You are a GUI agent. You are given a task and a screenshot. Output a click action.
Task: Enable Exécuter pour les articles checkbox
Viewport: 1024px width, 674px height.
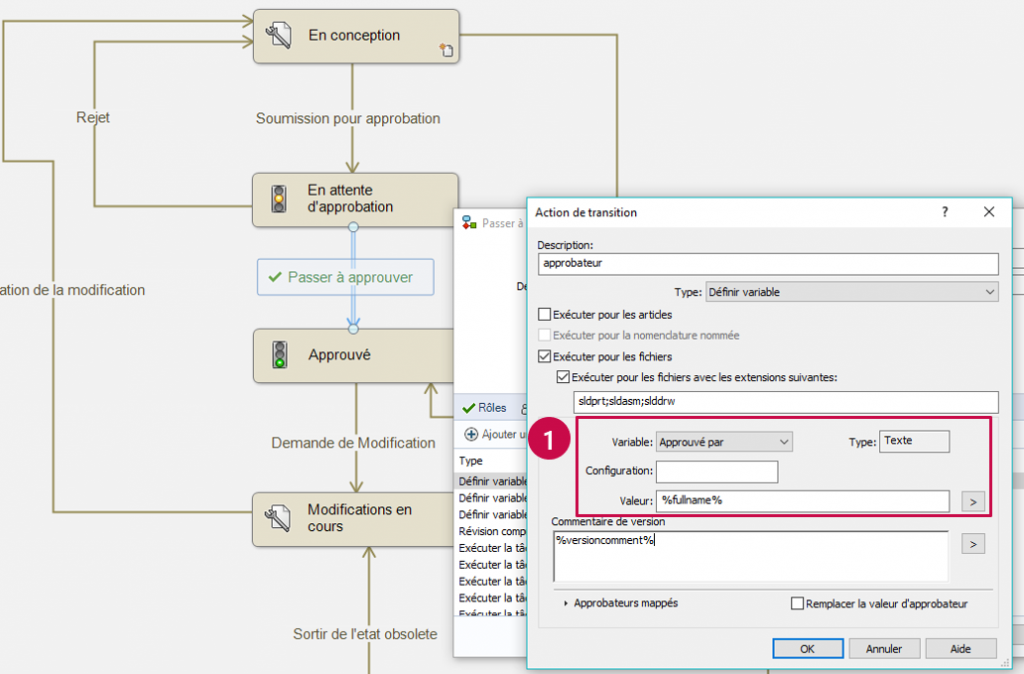[x=544, y=314]
